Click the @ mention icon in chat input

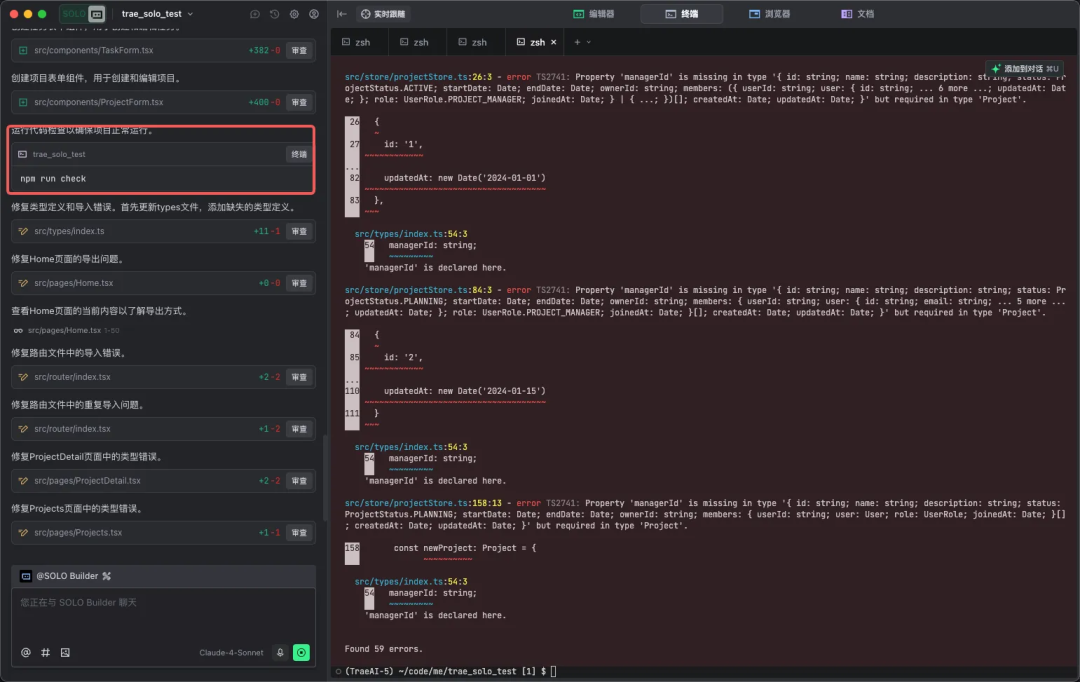(26, 652)
